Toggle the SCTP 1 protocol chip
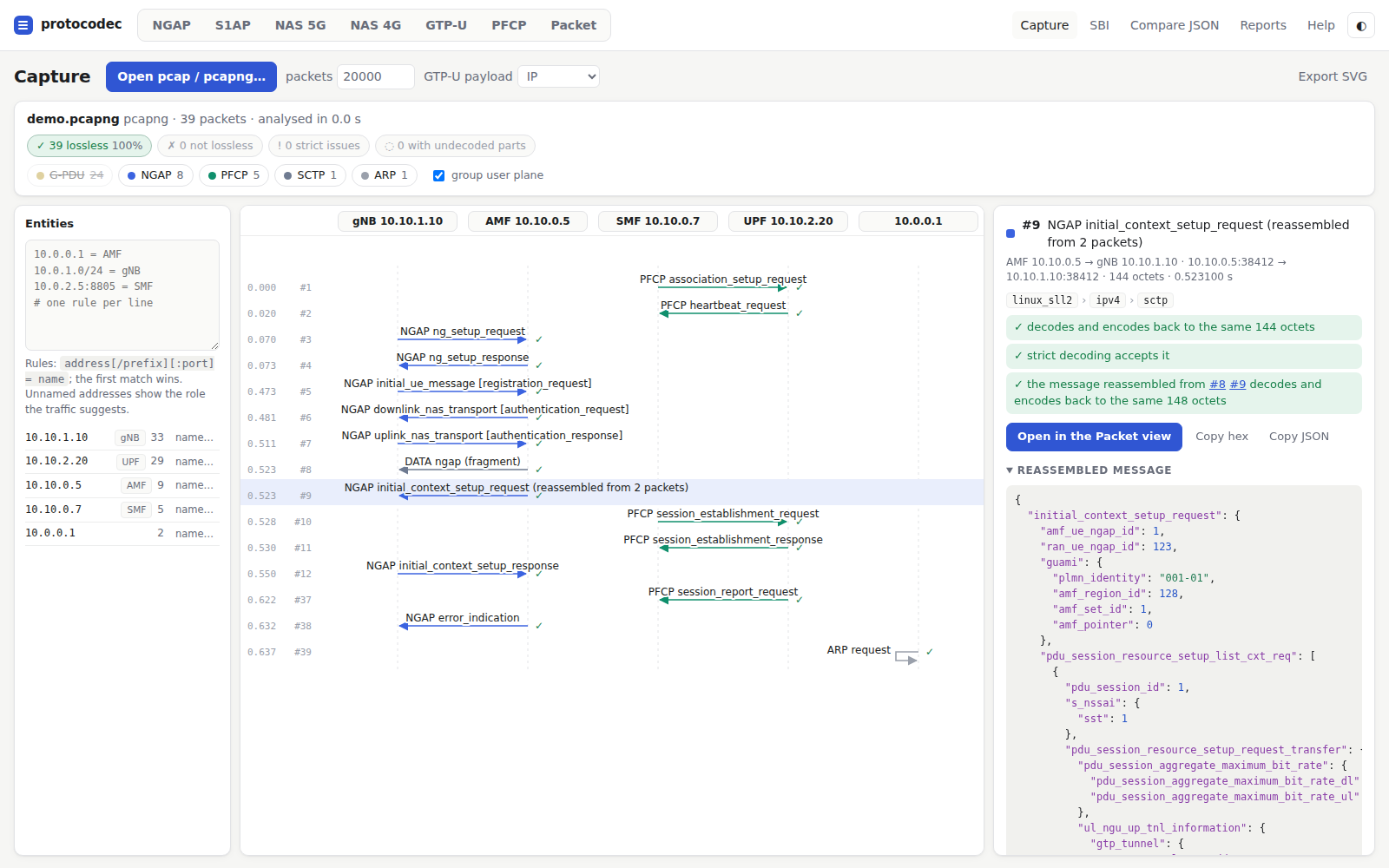Viewport: 1389px width, 868px height. point(311,175)
